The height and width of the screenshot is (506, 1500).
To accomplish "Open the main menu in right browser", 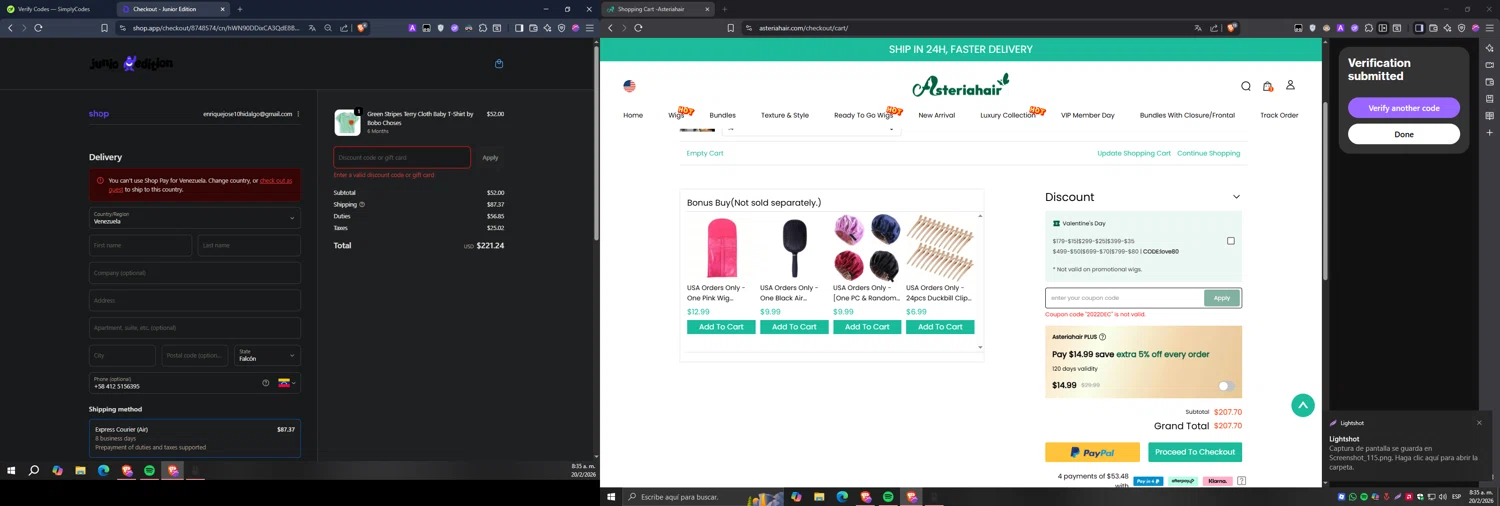I will [x=1490, y=28].
